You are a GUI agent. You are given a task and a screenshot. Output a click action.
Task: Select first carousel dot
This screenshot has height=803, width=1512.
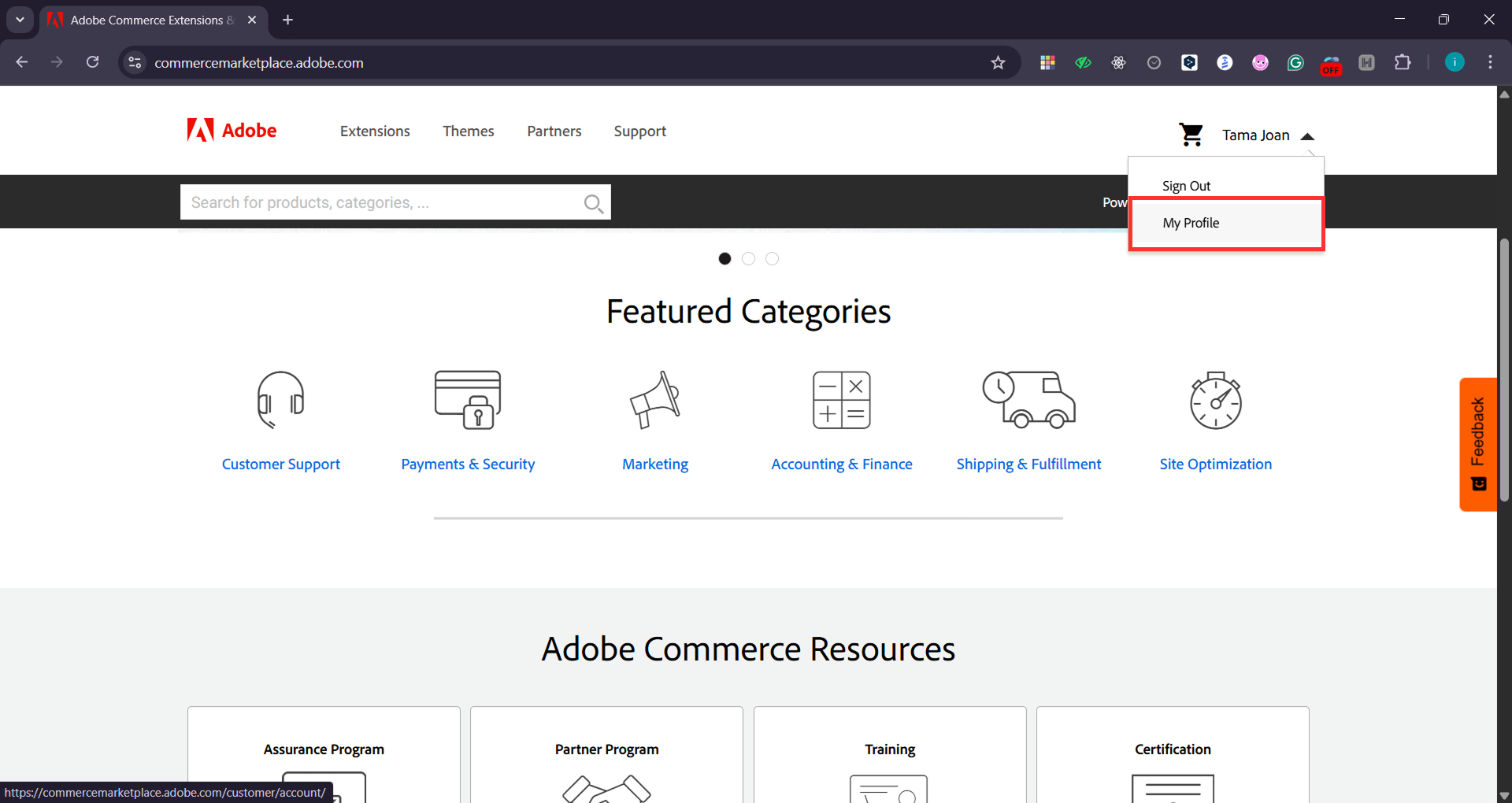[x=724, y=258]
